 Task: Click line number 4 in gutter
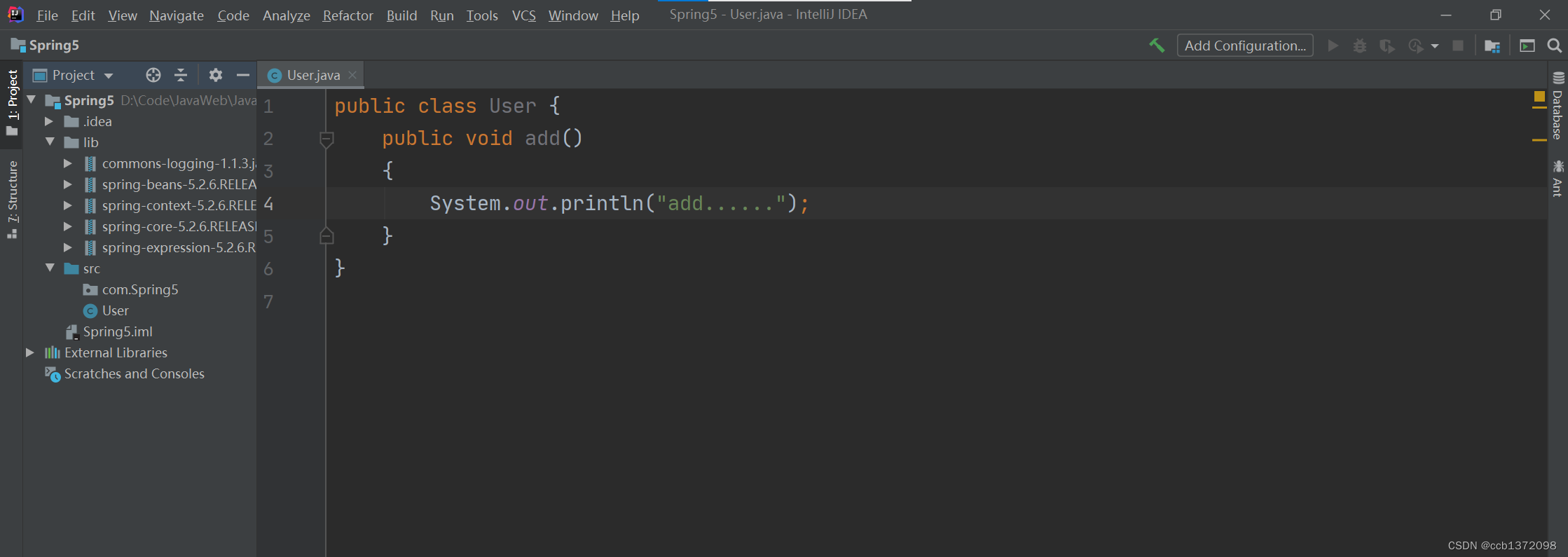(268, 204)
